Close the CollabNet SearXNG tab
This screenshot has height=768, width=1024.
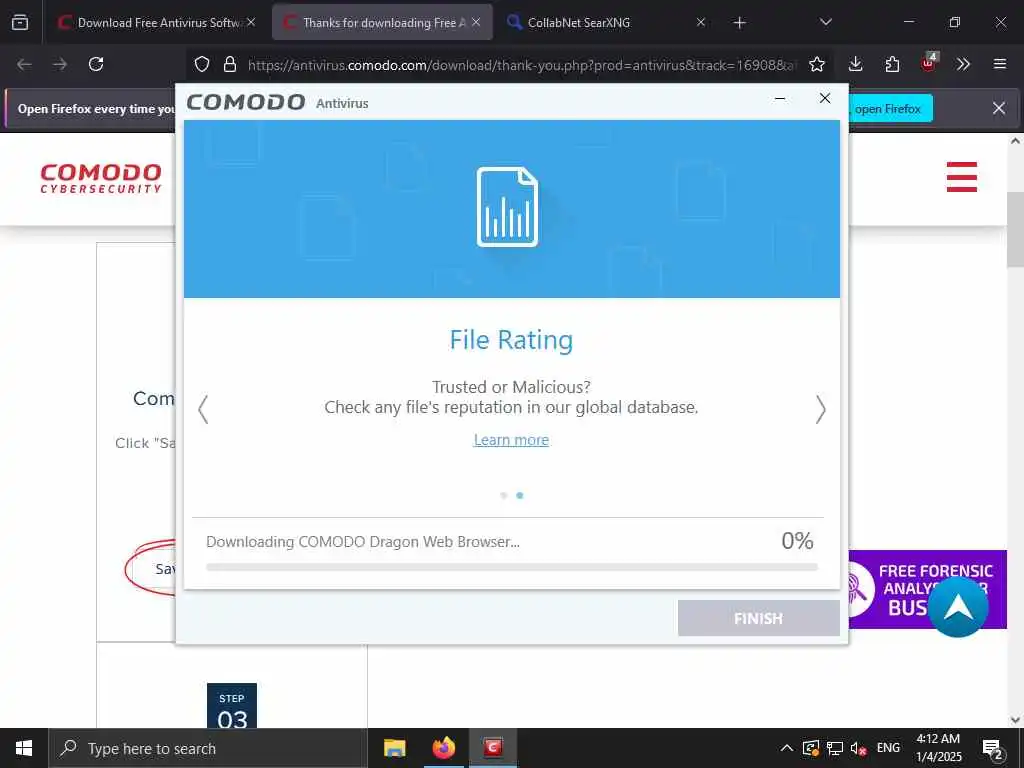pos(701,22)
